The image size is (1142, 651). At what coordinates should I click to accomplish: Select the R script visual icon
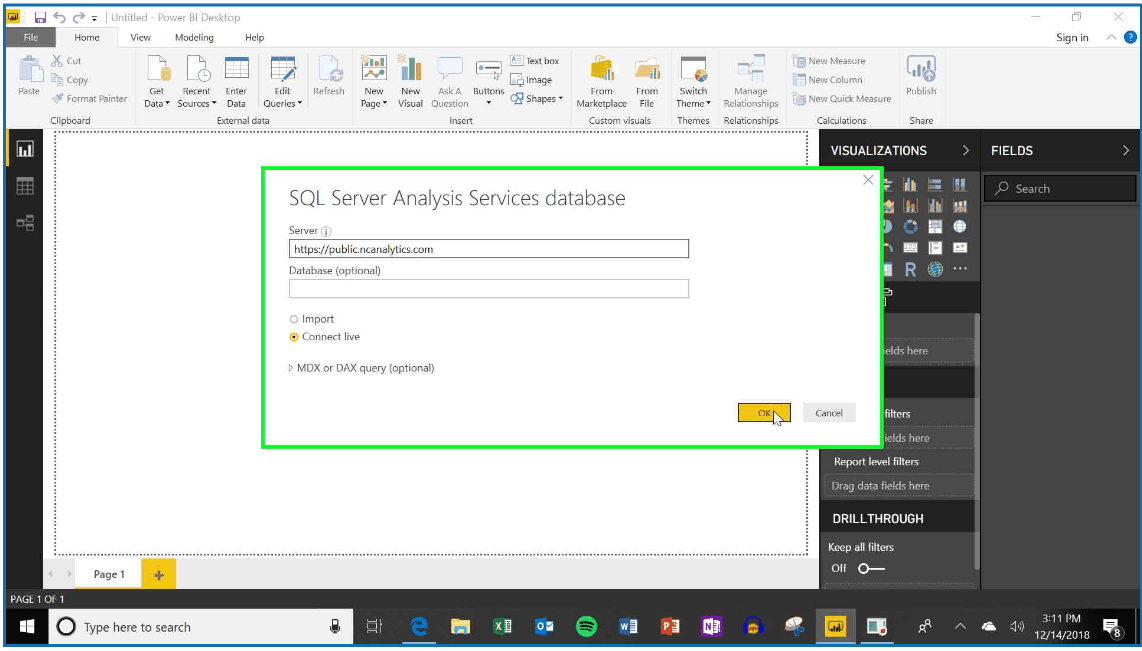(x=910, y=269)
